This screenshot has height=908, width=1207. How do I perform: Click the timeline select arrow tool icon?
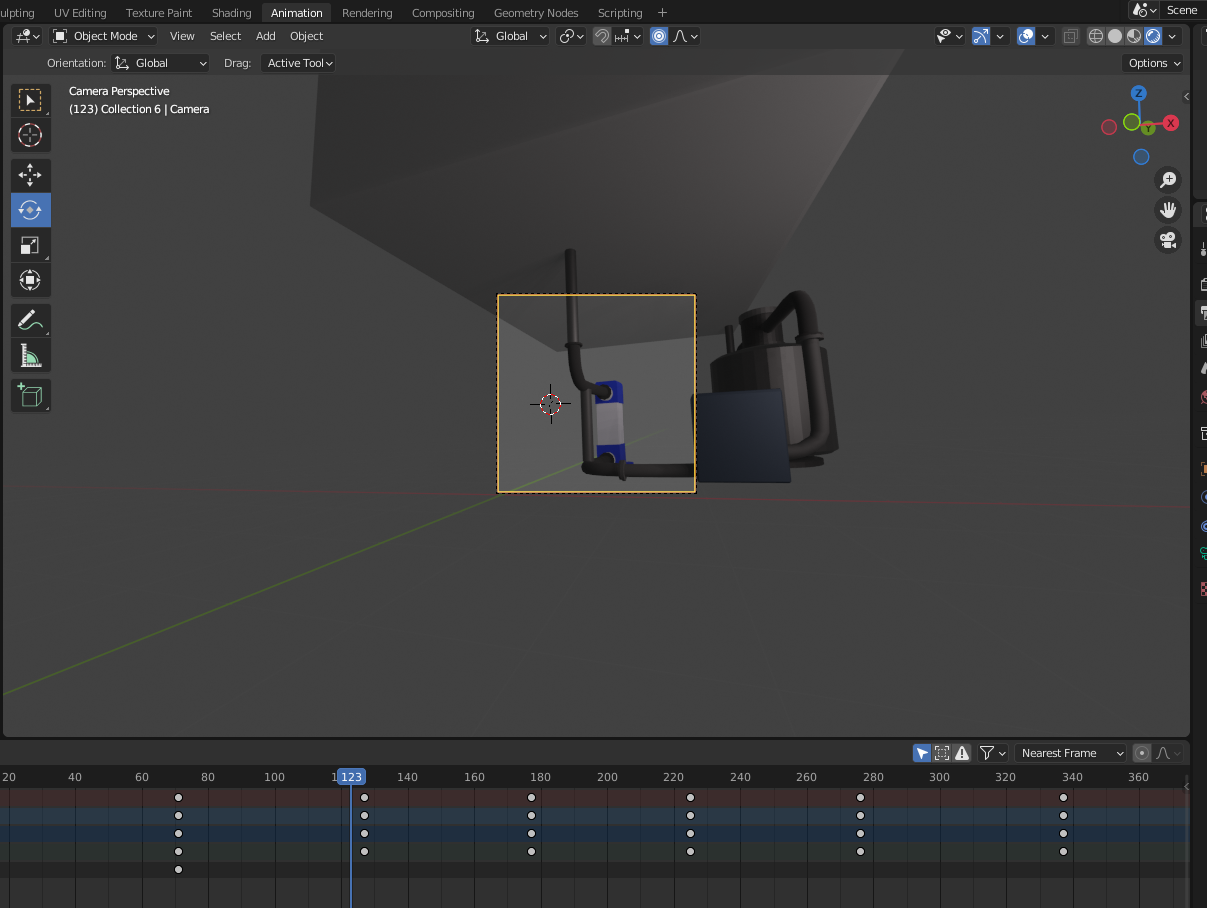pyautogui.click(x=922, y=753)
